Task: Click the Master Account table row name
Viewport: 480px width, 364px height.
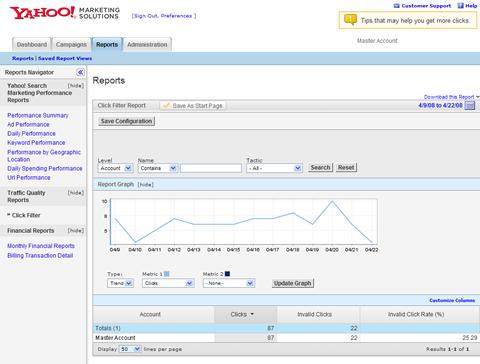Action: [x=115, y=338]
